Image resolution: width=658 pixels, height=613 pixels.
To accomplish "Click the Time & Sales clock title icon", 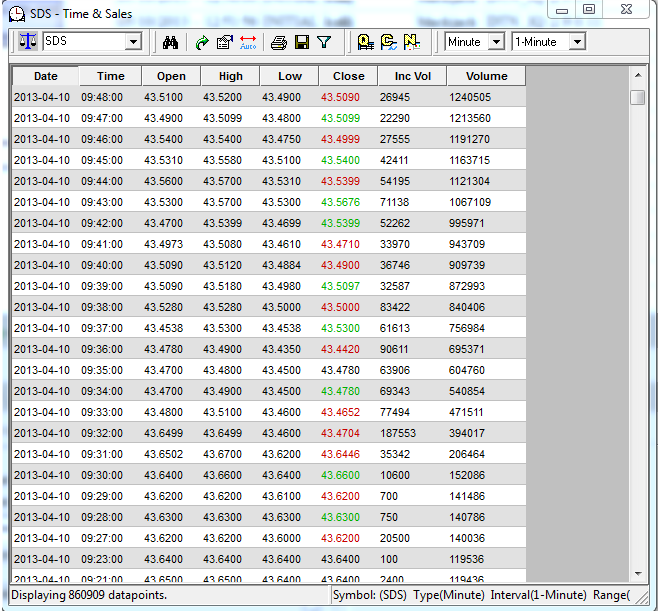I will (16, 14).
